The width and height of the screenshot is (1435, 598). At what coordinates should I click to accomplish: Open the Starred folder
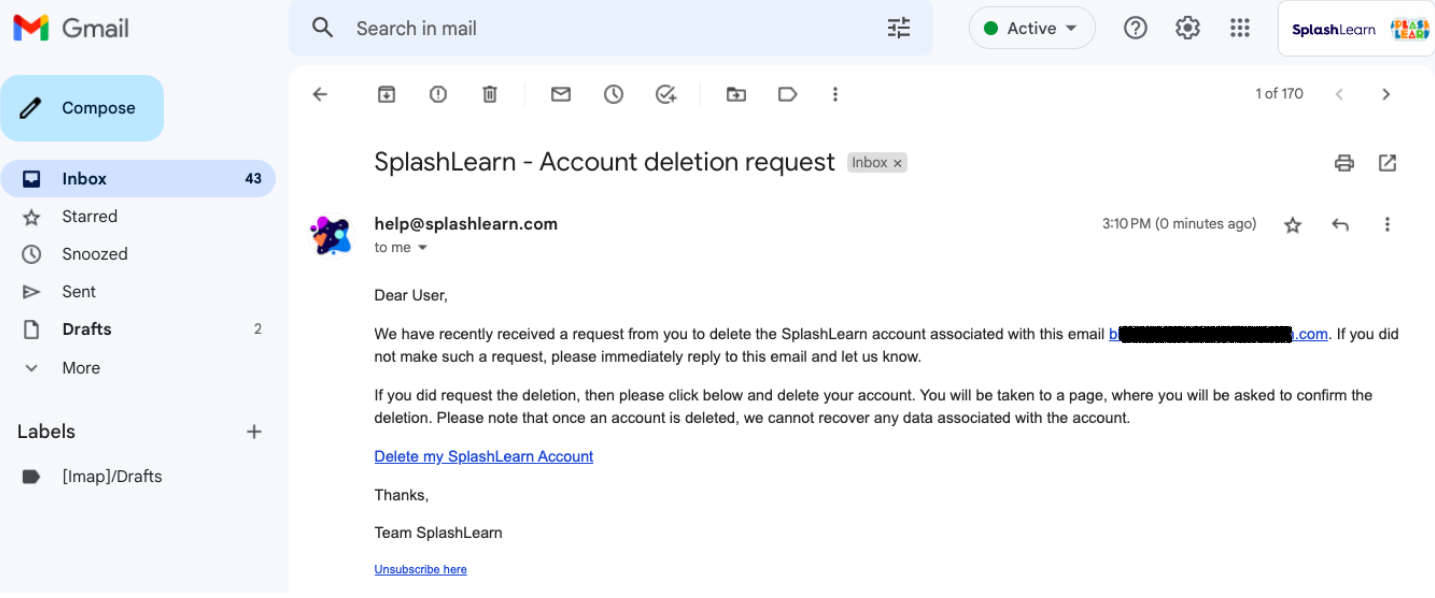(x=89, y=216)
